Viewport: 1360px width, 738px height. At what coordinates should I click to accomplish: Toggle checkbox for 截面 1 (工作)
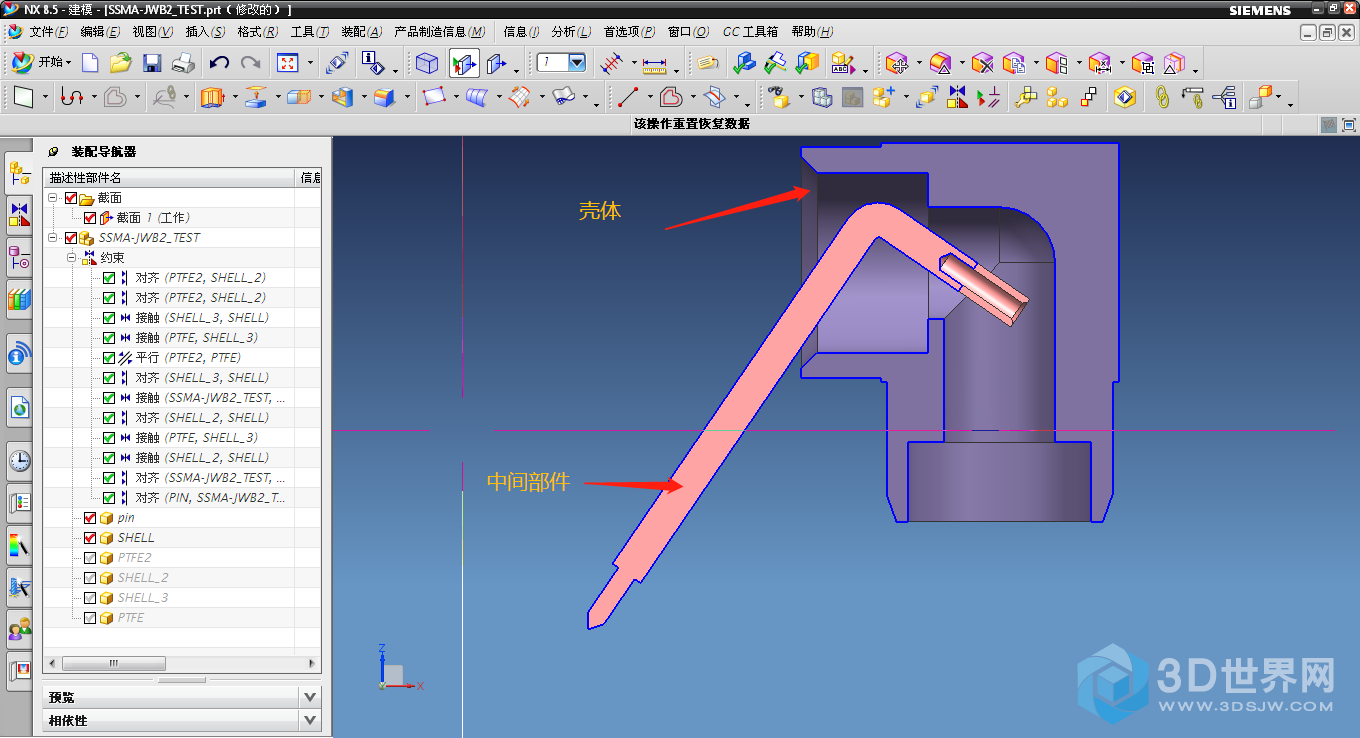tap(90, 218)
